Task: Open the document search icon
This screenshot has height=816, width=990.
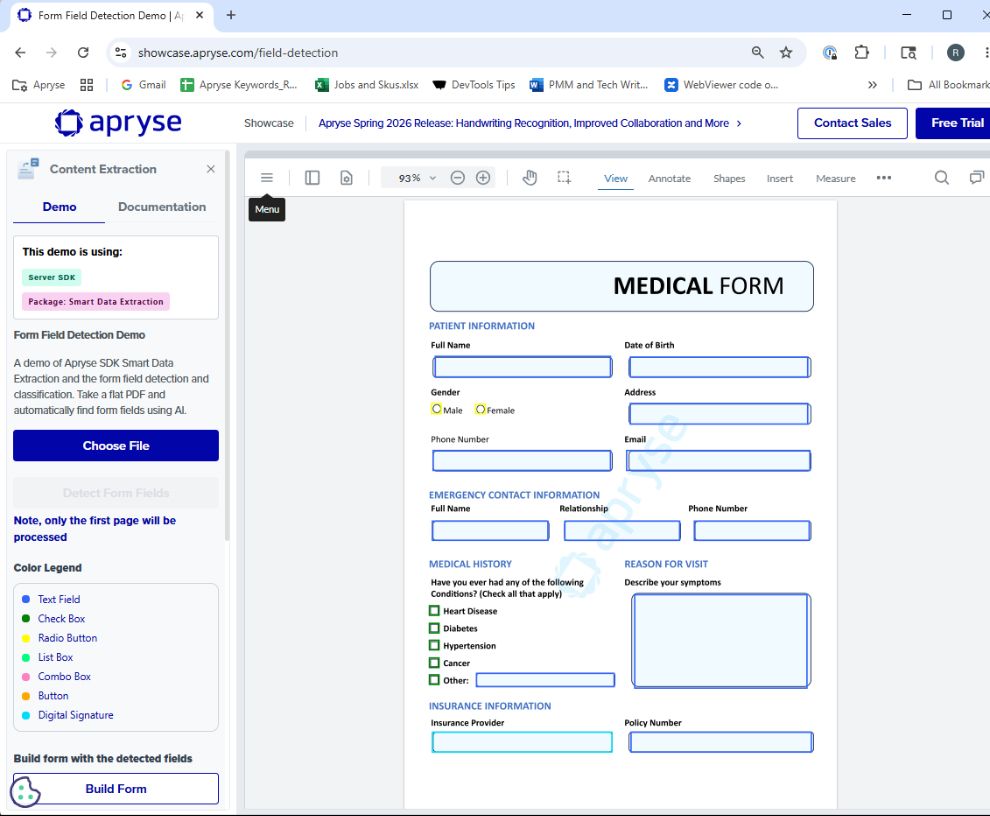Action: (941, 178)
